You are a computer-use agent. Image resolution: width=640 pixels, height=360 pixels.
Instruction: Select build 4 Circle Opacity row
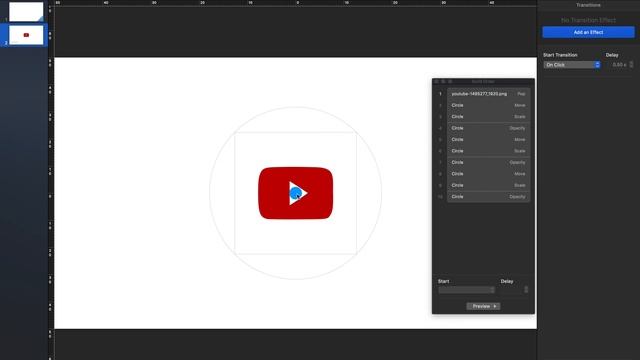(x=489, y=128)
